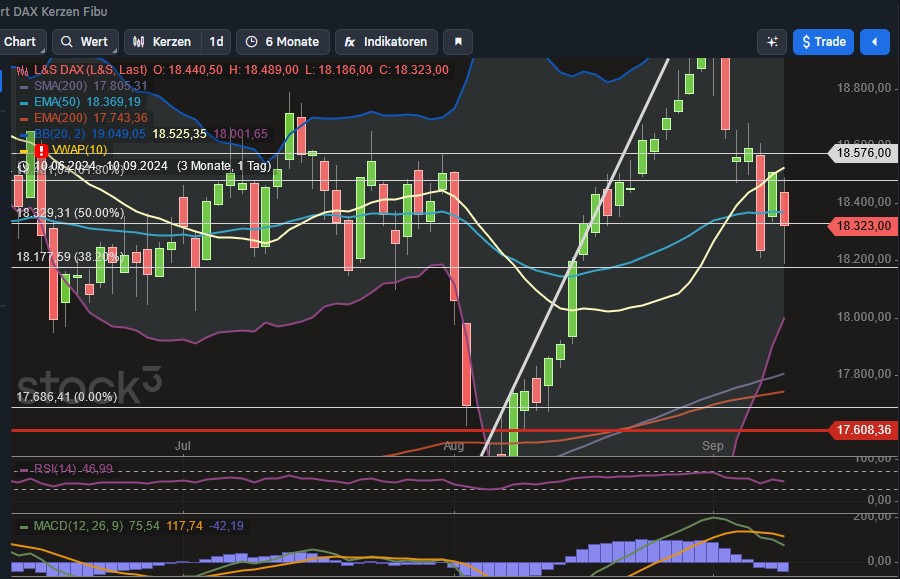900x579 pixels.
Task: Select the Kerzen candlestick chart icon
Action: 140,42
